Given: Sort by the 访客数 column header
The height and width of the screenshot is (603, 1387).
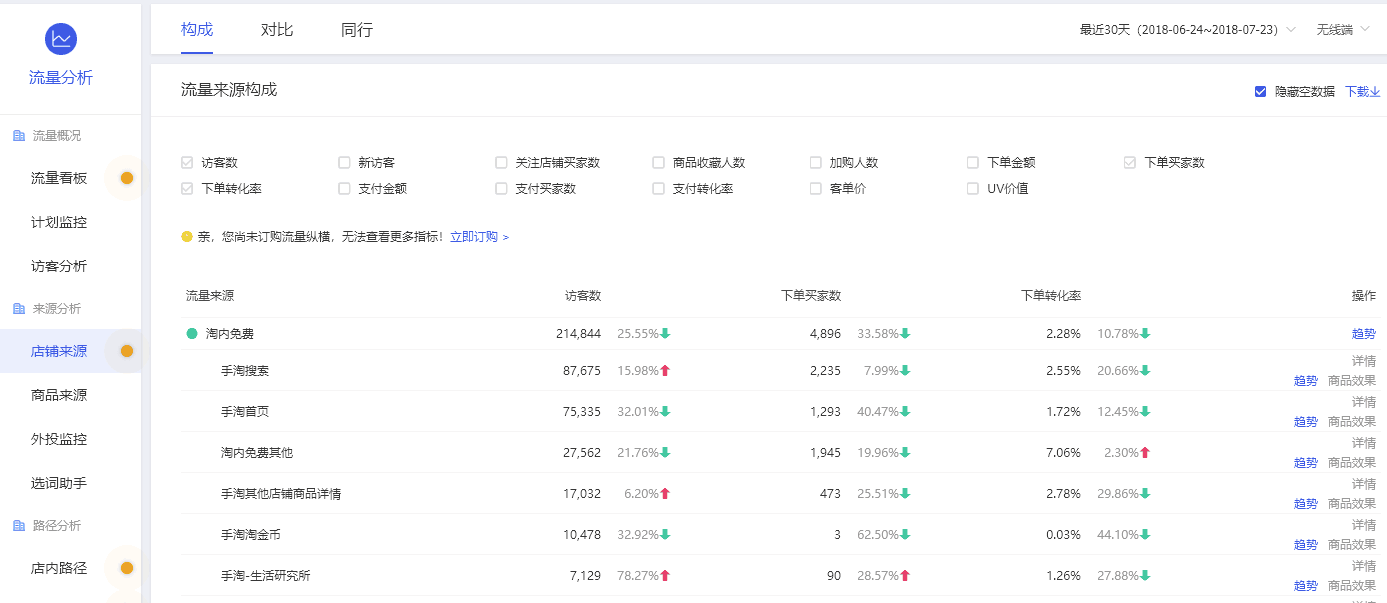Looking at the screenshot, I should pyautogui.click(x=583, y=296).
